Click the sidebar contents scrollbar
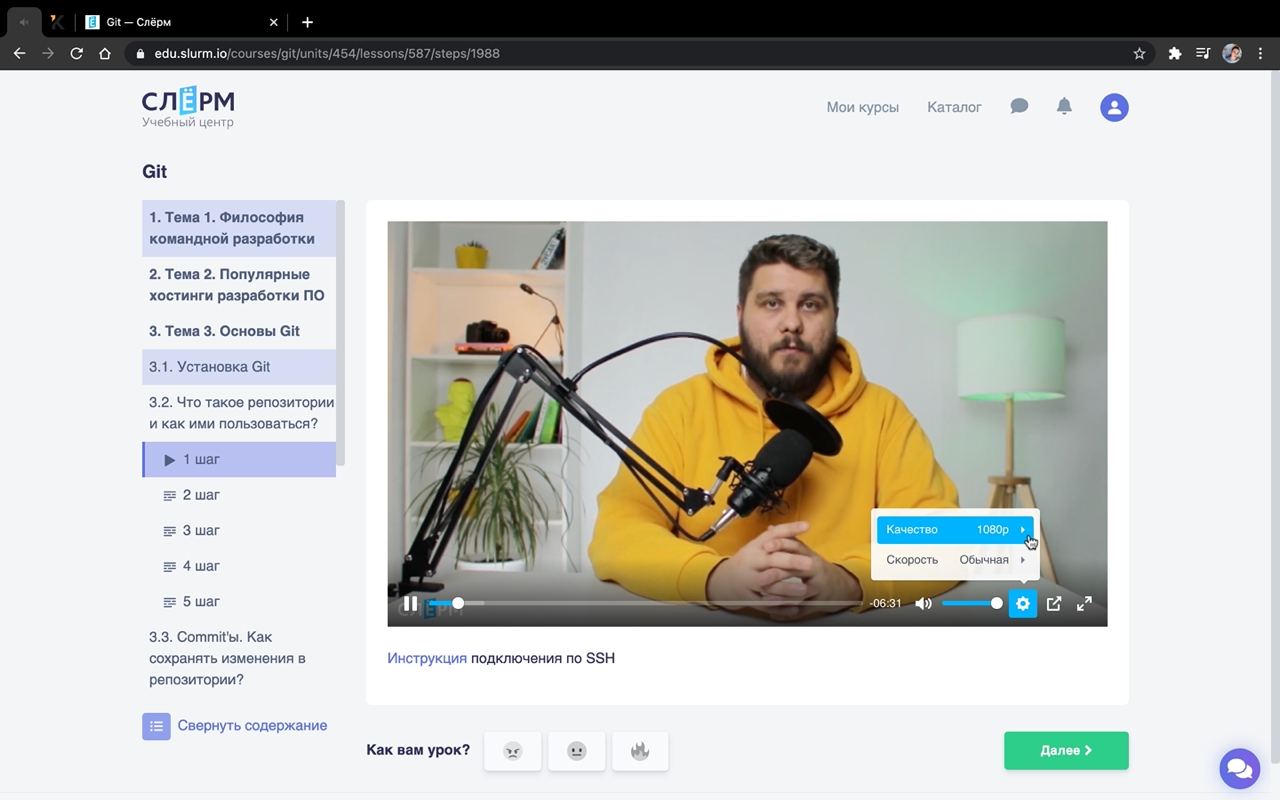 point(341,333)
